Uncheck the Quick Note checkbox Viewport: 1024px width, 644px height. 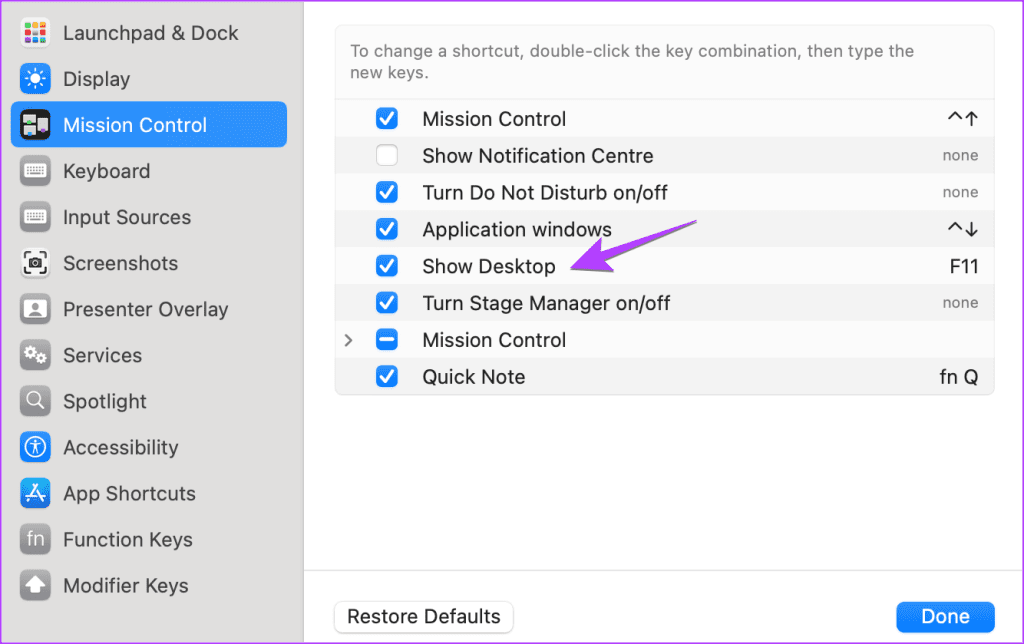(x=387, y=376)
